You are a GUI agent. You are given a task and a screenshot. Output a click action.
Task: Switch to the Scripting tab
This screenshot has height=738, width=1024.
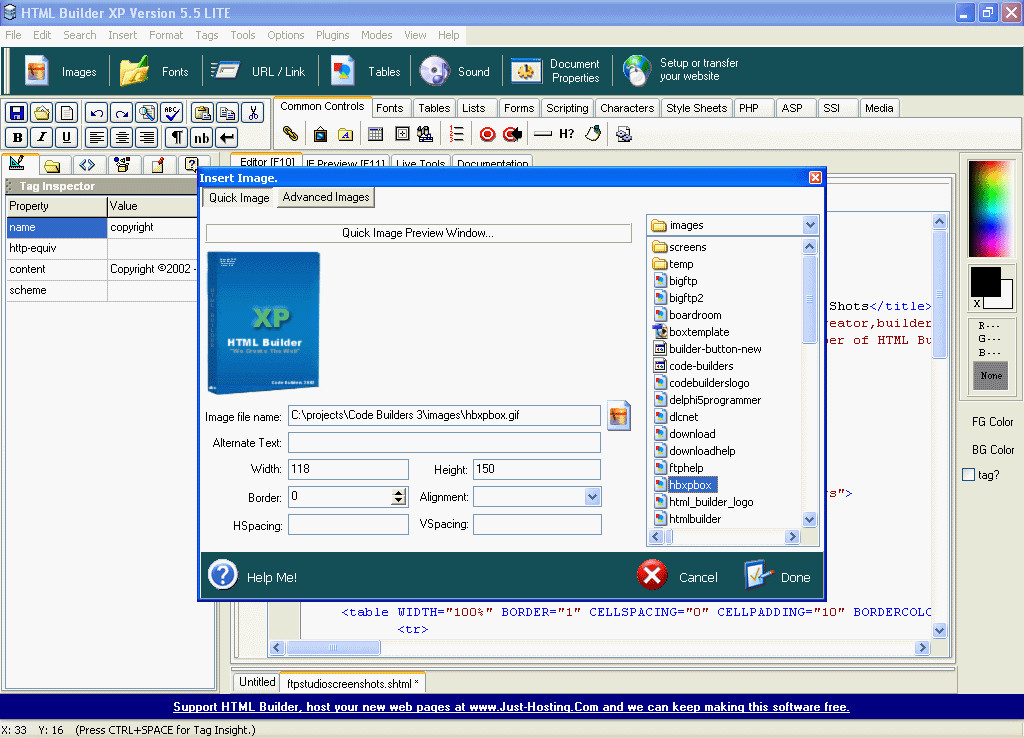pos(567,108)
